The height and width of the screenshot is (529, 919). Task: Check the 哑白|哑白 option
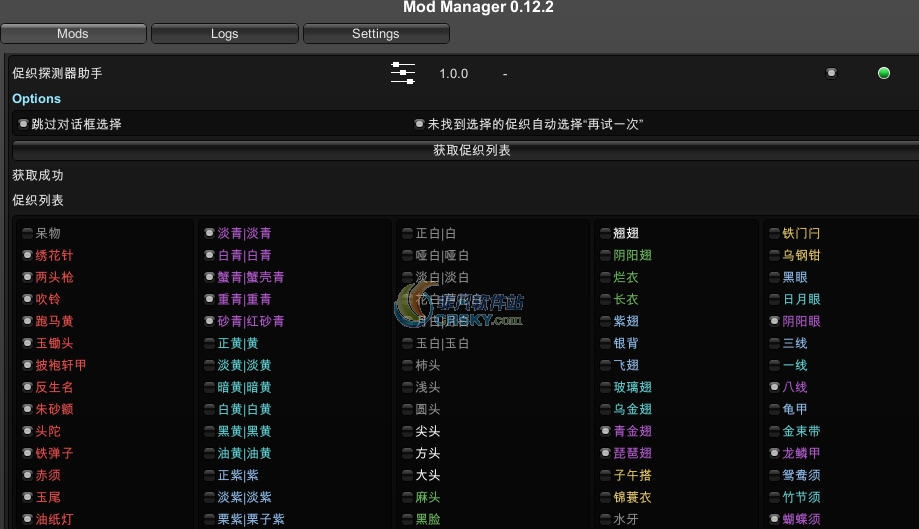click(x=407, y=255)
